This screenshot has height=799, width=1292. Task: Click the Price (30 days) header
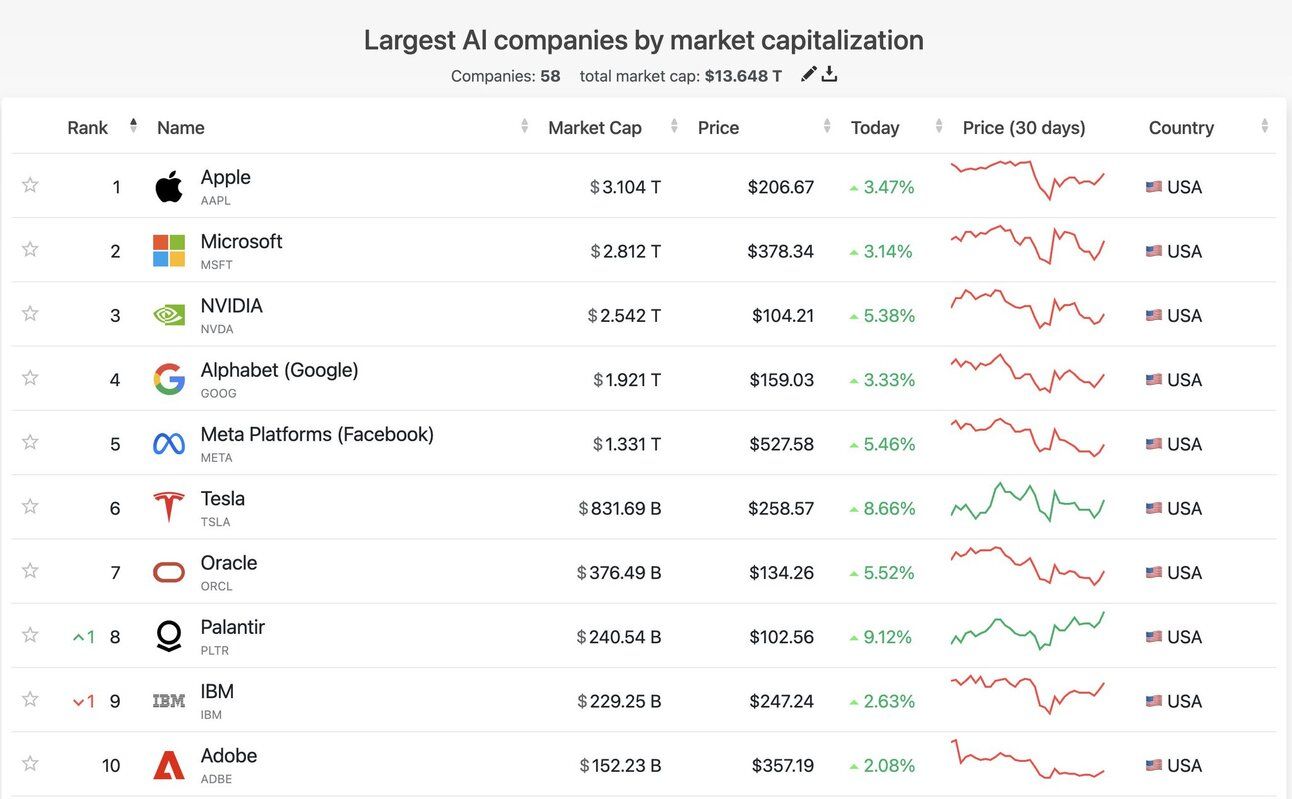click(x=1024, y=128)
